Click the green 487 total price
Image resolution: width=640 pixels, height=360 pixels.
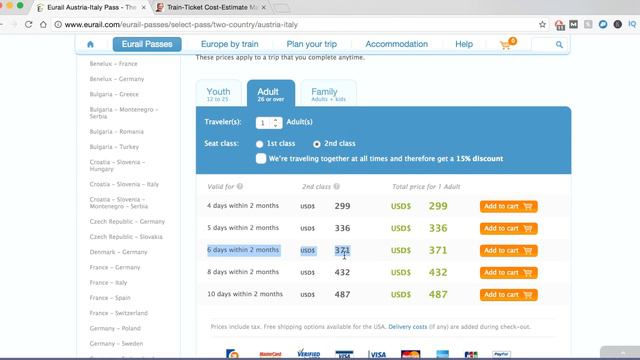[x=438, y=294]
